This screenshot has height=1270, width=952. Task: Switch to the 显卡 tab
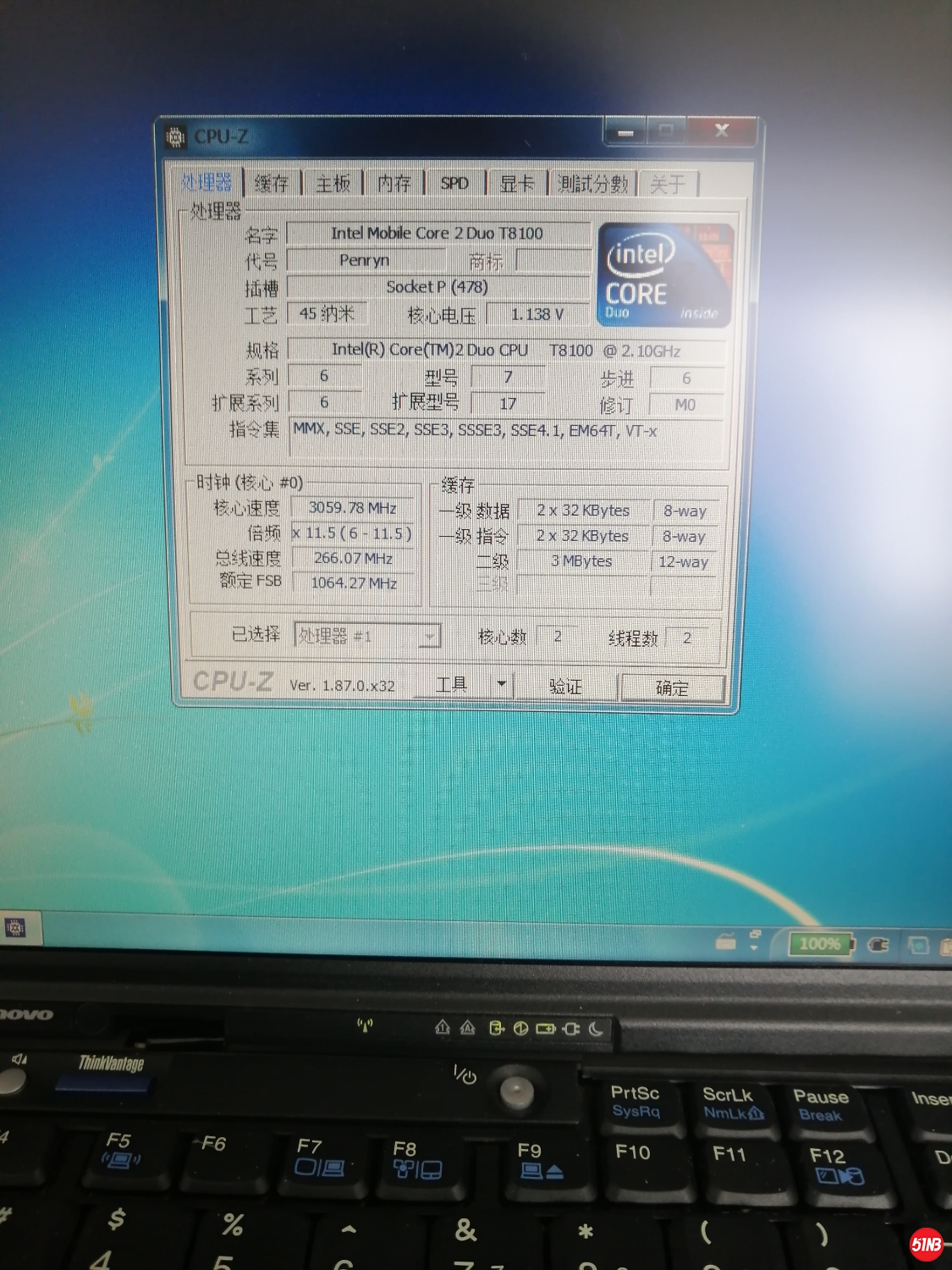(x=517, y=183)
